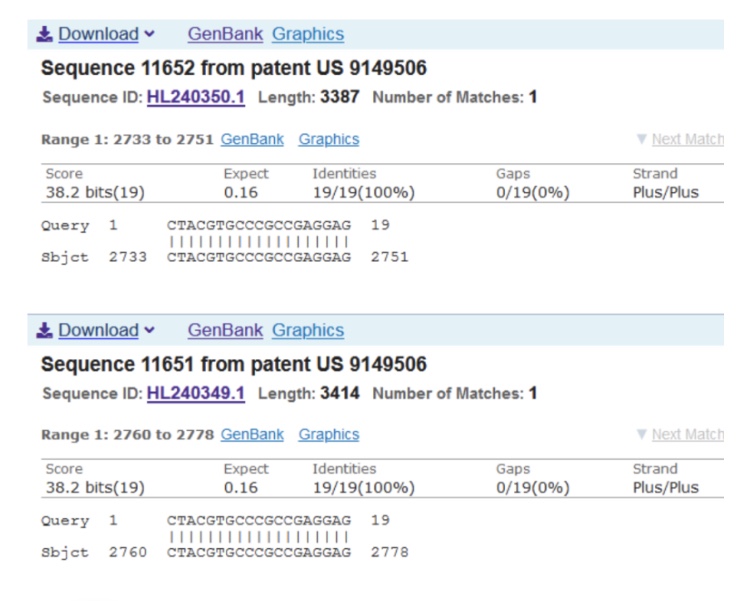This screenshot has width=750, height=601.
Task: Go to Next Match text in Sequence 11651
Action: coord(687,435)
